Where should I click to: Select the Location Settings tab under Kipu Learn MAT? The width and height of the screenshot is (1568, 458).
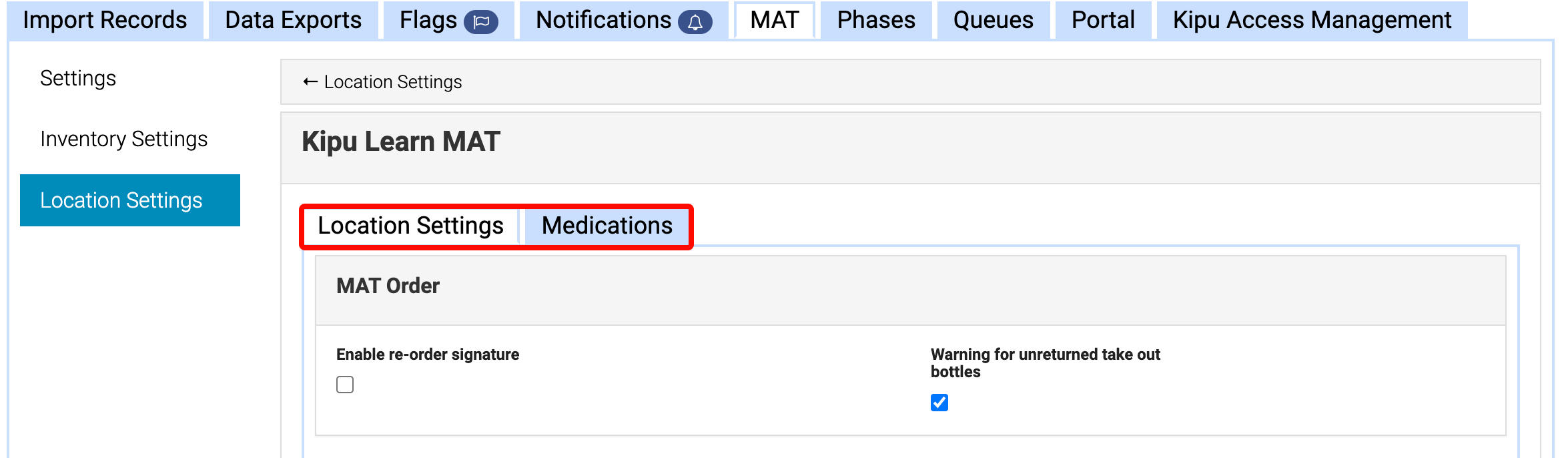(x=410, y=226)
